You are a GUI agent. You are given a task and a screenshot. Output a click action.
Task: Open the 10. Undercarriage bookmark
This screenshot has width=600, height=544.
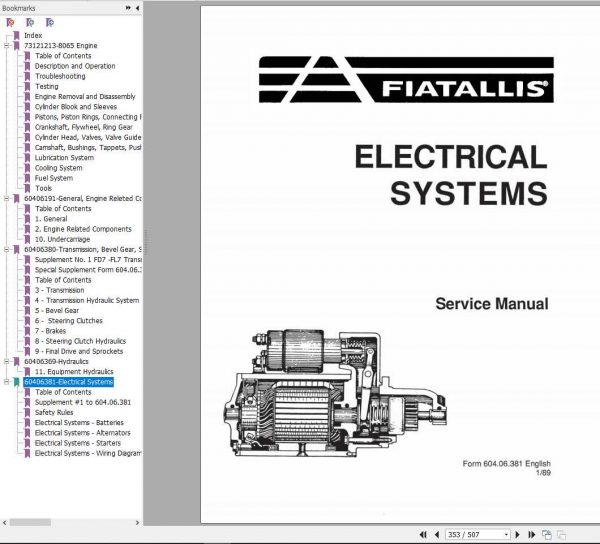(x=62, y=239)
